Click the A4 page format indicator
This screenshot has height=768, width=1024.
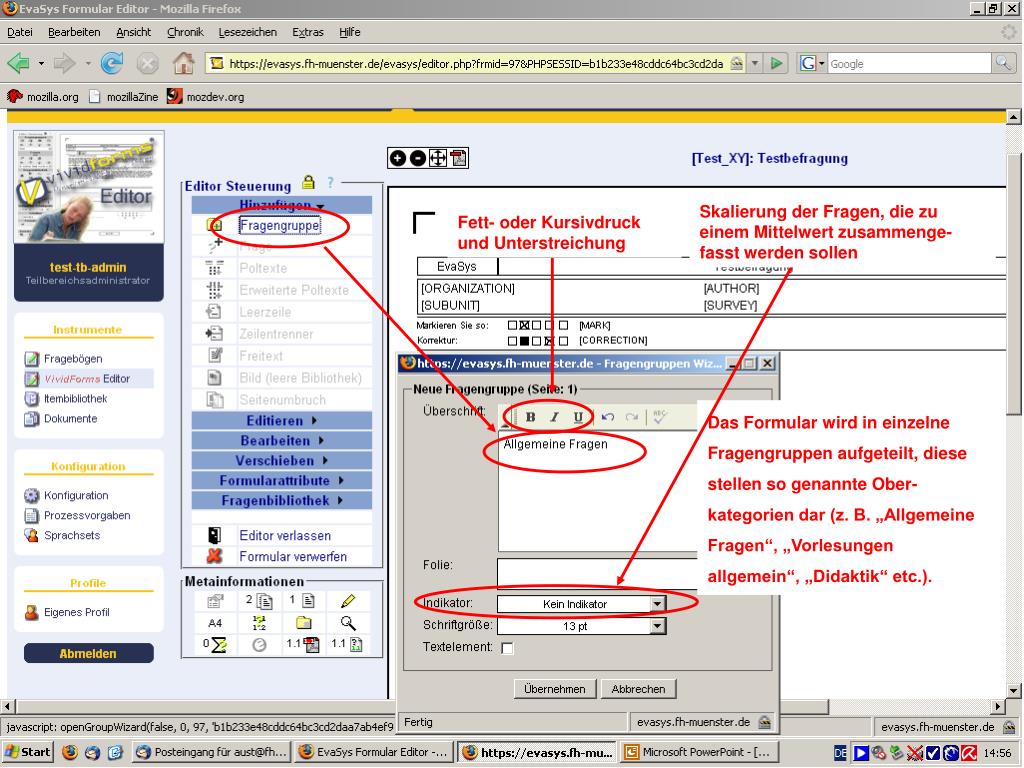[215, 623]
